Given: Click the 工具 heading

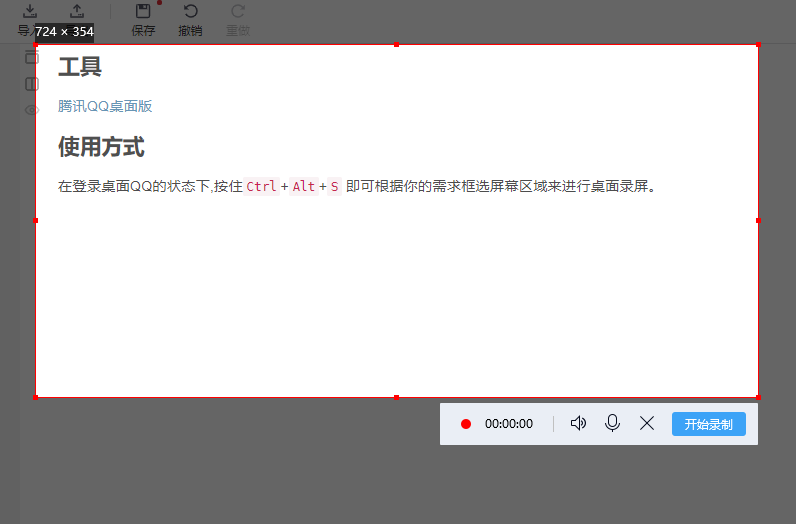Looking at the screenshot, I should coord(80,67).
